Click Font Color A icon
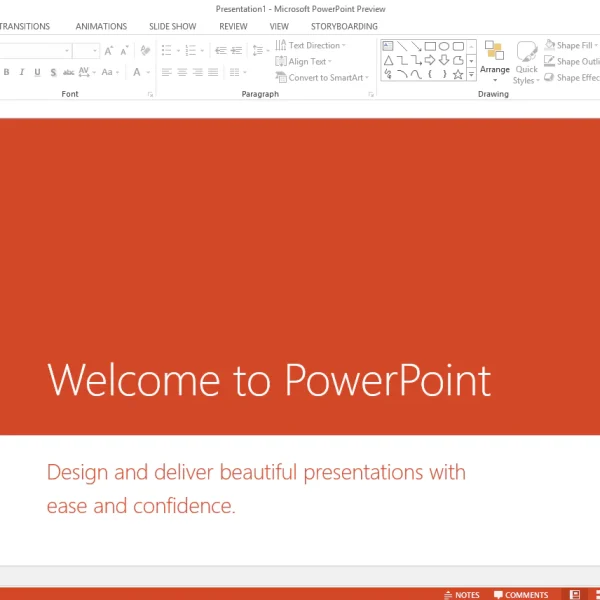The width and height of the screenshot is (600, 600). [137, 72]
